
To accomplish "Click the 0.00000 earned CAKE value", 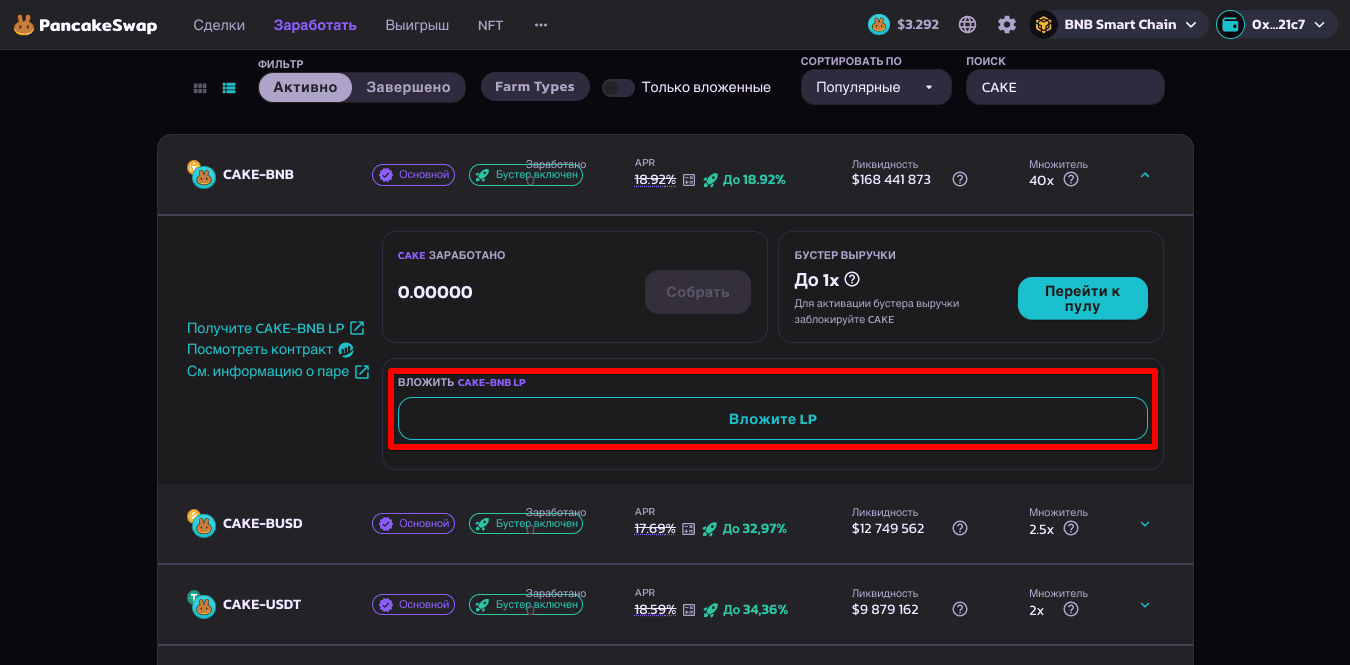I will coord(435,292).
